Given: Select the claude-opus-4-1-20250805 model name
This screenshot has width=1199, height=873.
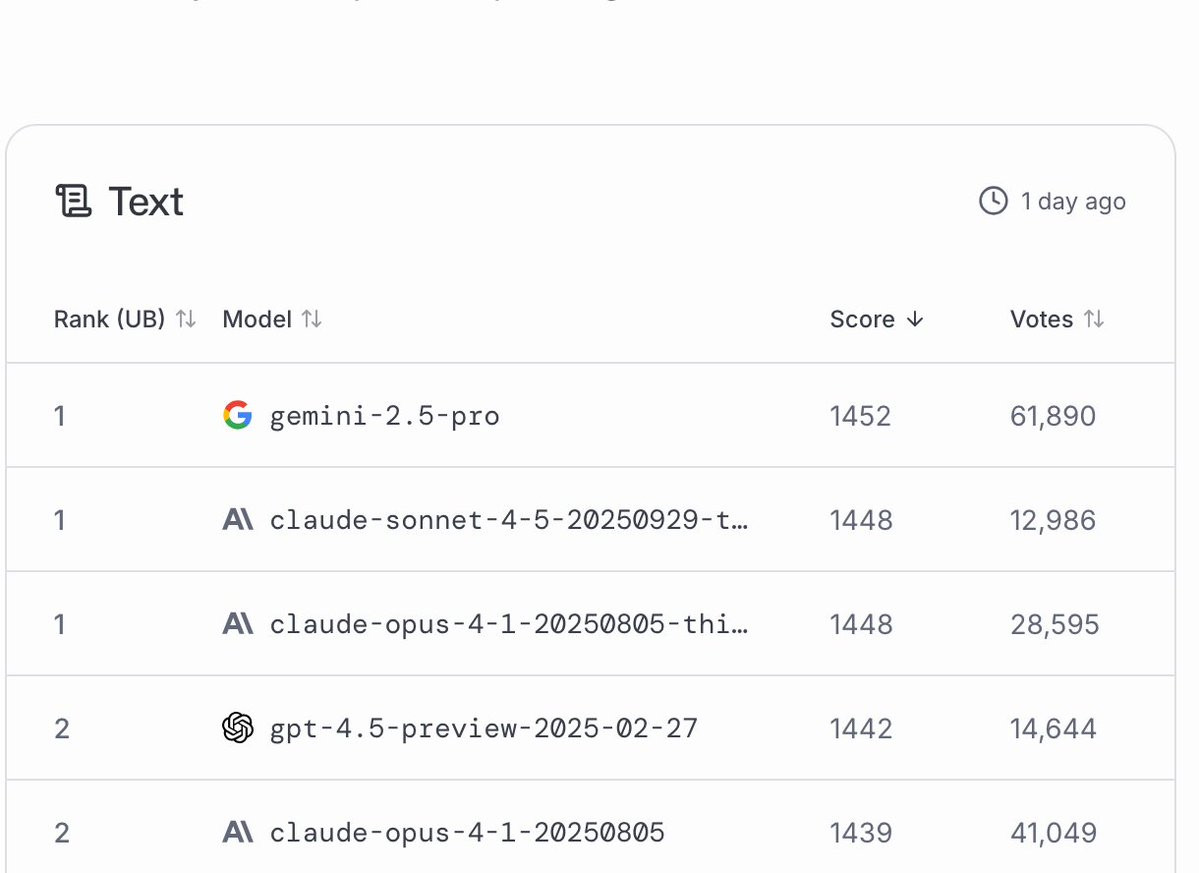Looking at the screenshot, I should pyautogui.click(x=467, y=832).
